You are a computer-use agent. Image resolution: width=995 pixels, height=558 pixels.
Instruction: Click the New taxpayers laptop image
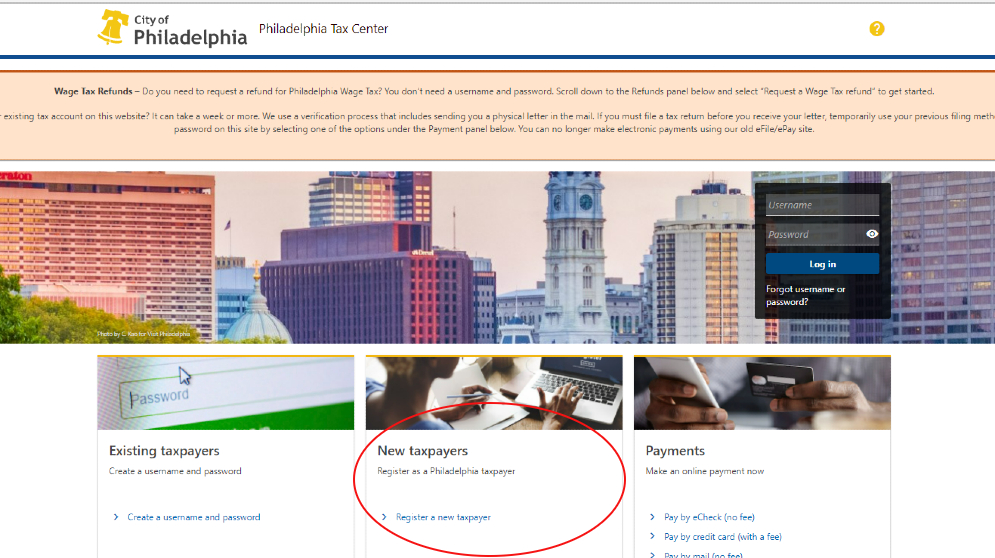(x=494, y=393)
